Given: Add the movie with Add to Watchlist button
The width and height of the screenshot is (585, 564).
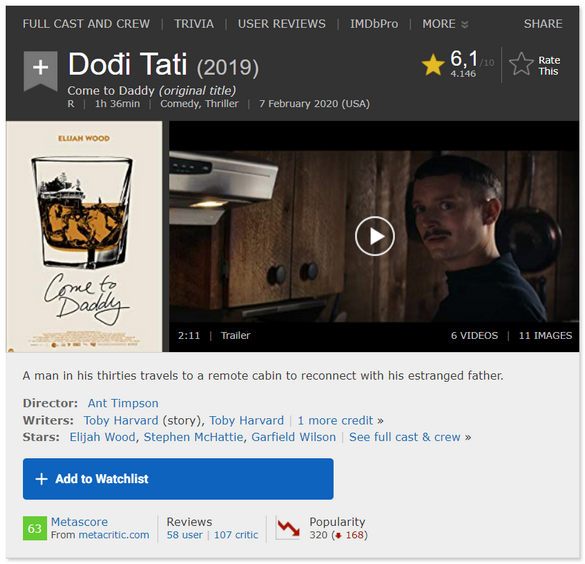Looking at the screenshot, I should tap(178, 479).
